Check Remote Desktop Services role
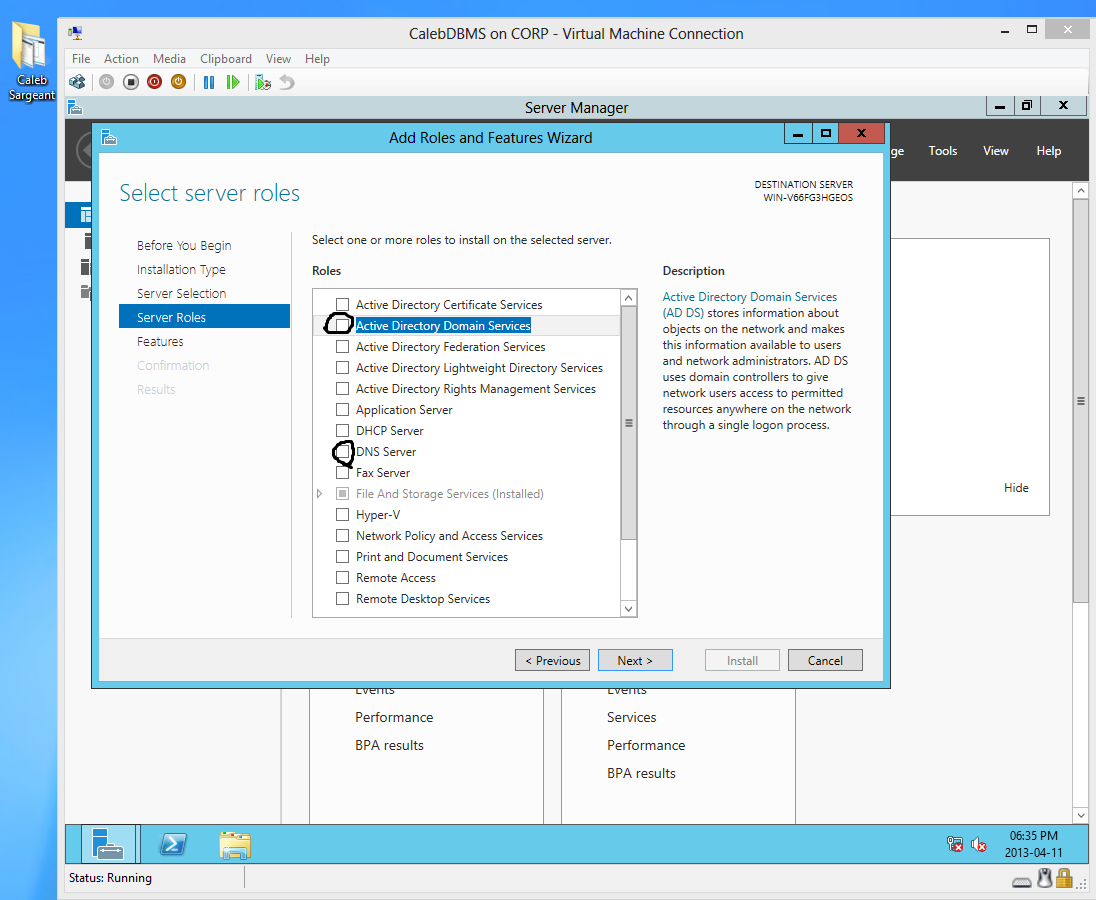Image resolution: width=1096 pixels, height=900 pixels. (x=342, y=599)
